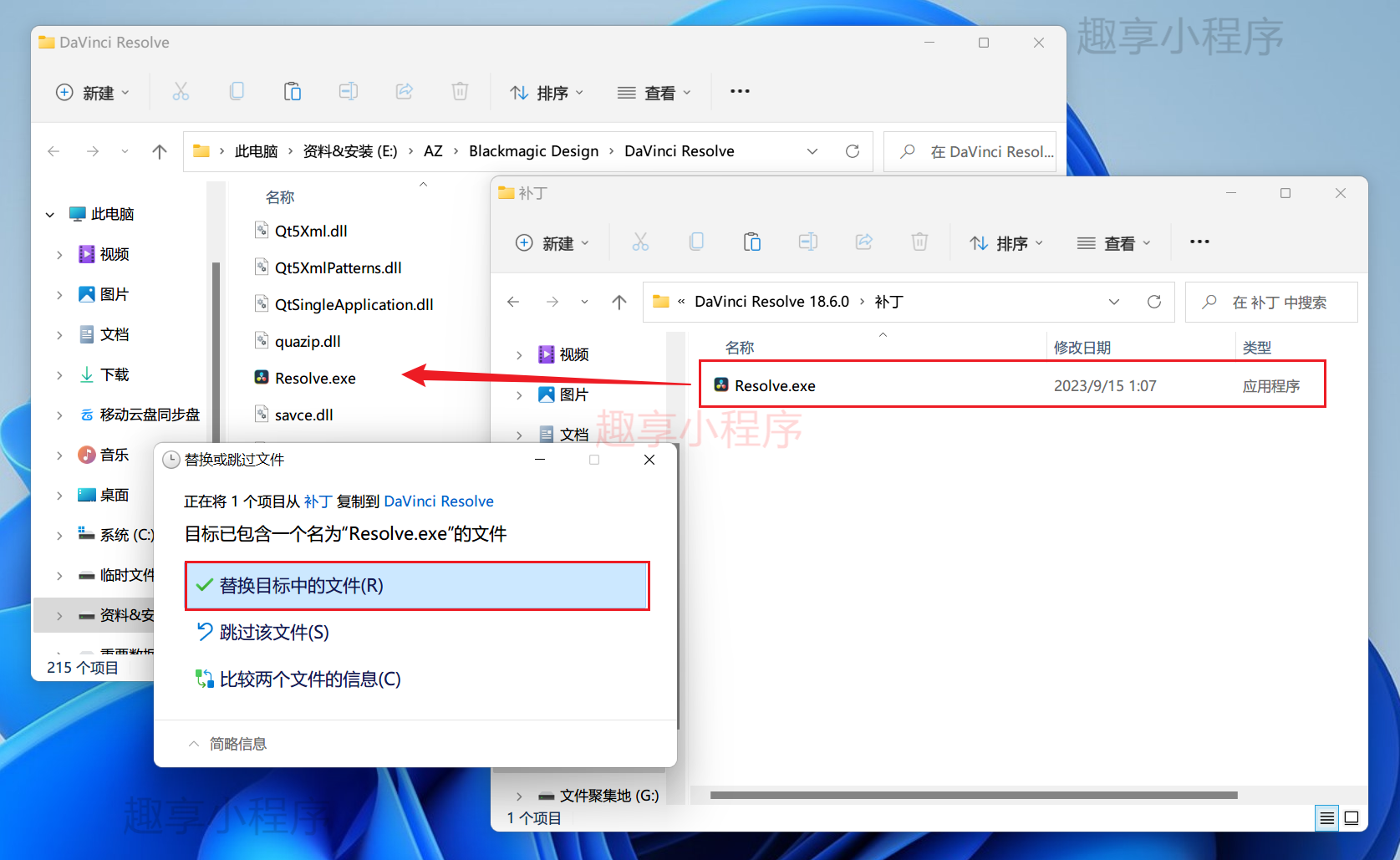The height and width of the screenshot is (860, 1400).
Task: Choose 比较两个文件的信息(C) option
Action: [x=299, y=679]
